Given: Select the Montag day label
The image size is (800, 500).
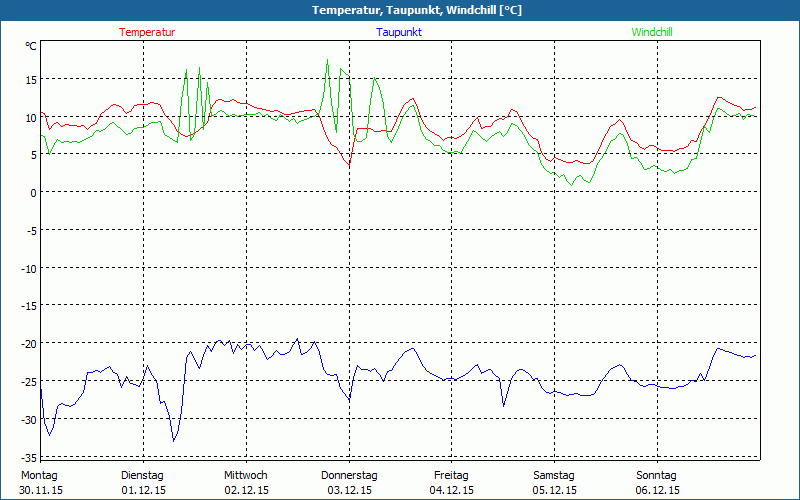Looking at the screenshot, I should point(39,475).
